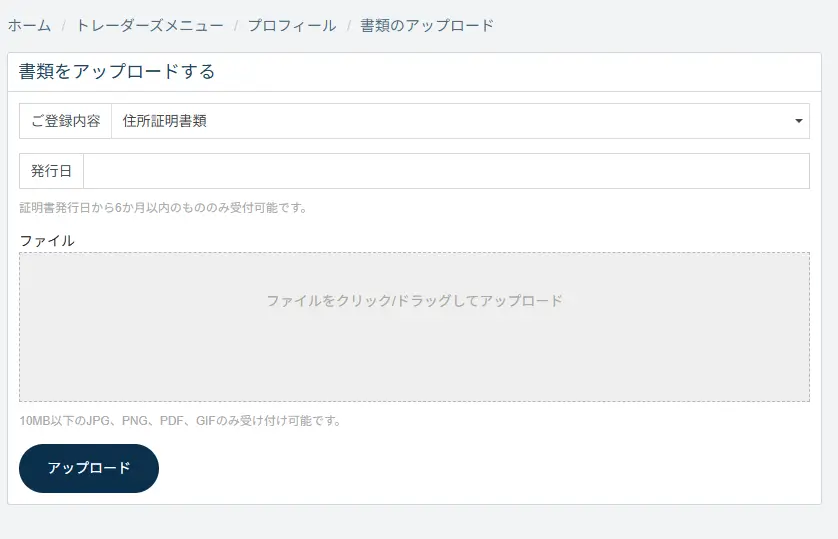The height and width of the screenshot is (539, 838).
Task: Go to プロフィール in the breadcrumb
Action: click(x=292, y=25)
